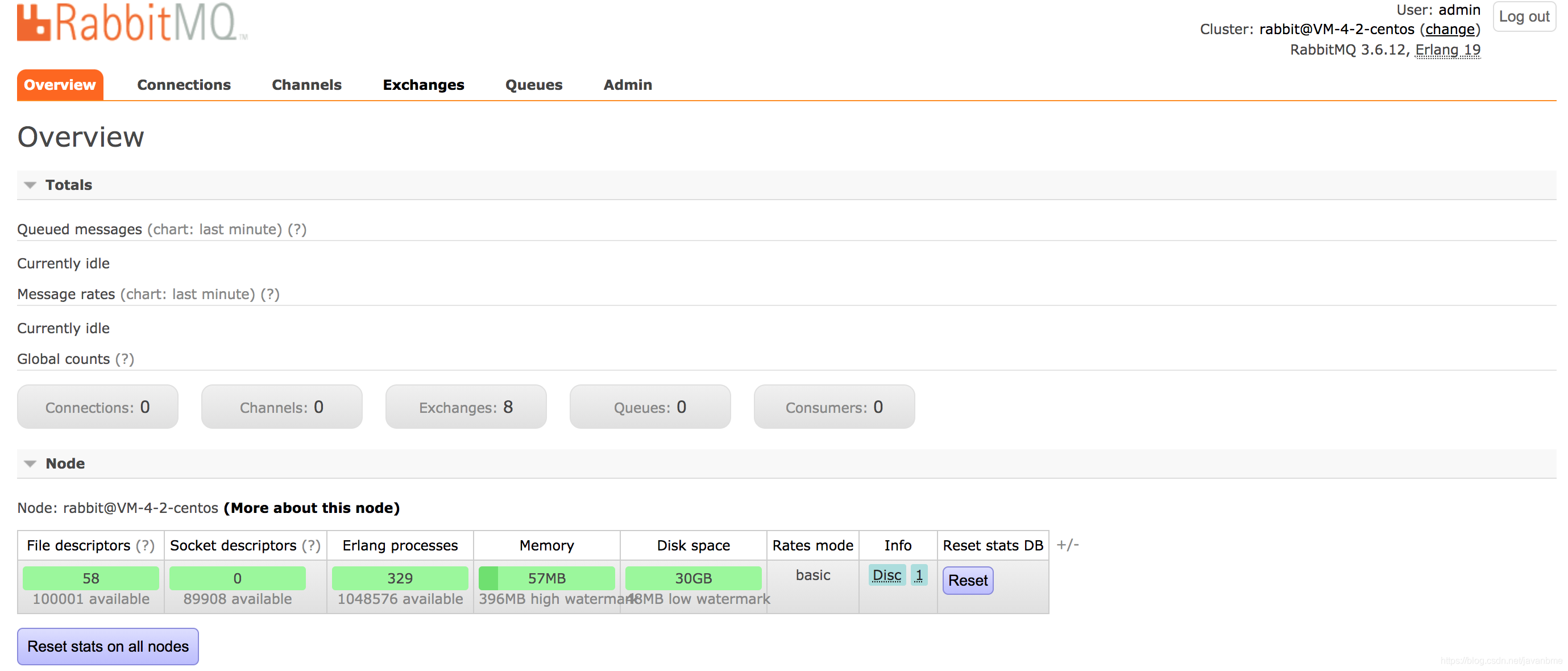
Task: Open the Connections tab
Action: [183, 85]
